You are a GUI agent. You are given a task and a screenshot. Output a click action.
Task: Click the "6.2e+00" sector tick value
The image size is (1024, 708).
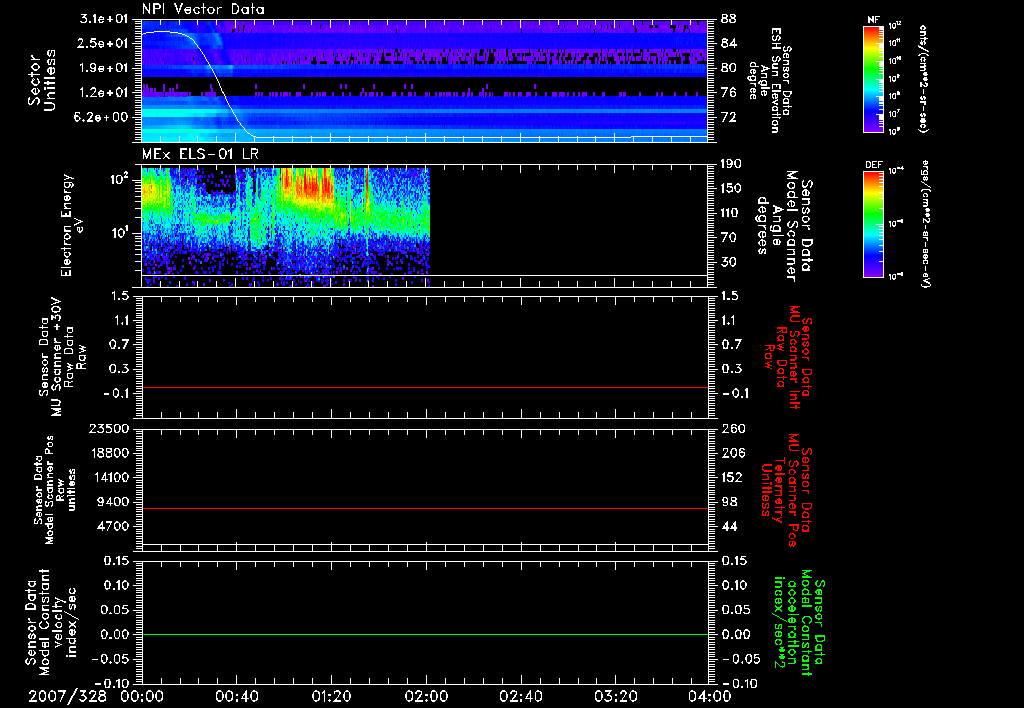point(103,117)
